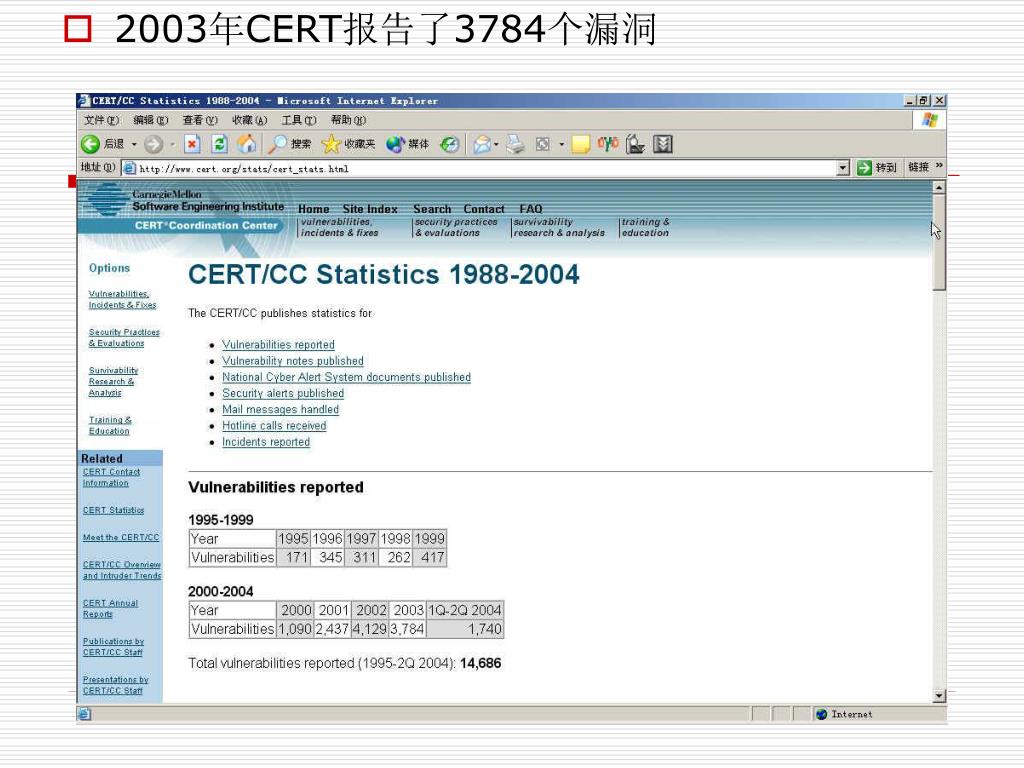
Task: Click the 3,784 table cell for 2003
Action: click(x=408, y=629)
